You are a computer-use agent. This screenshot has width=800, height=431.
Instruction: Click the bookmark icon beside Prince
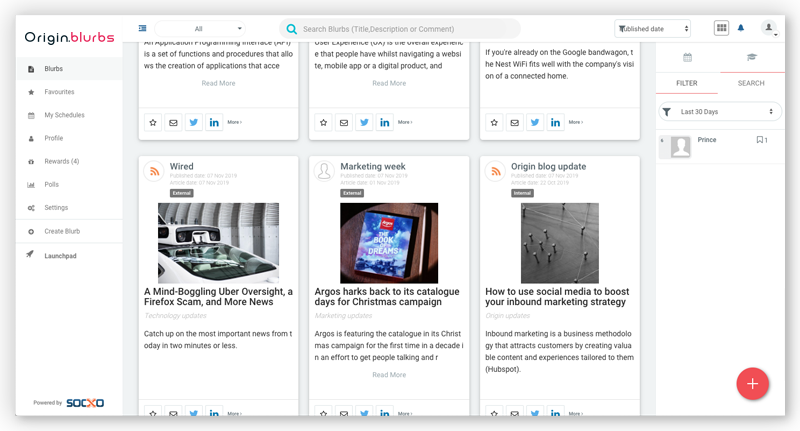[760, 140]
